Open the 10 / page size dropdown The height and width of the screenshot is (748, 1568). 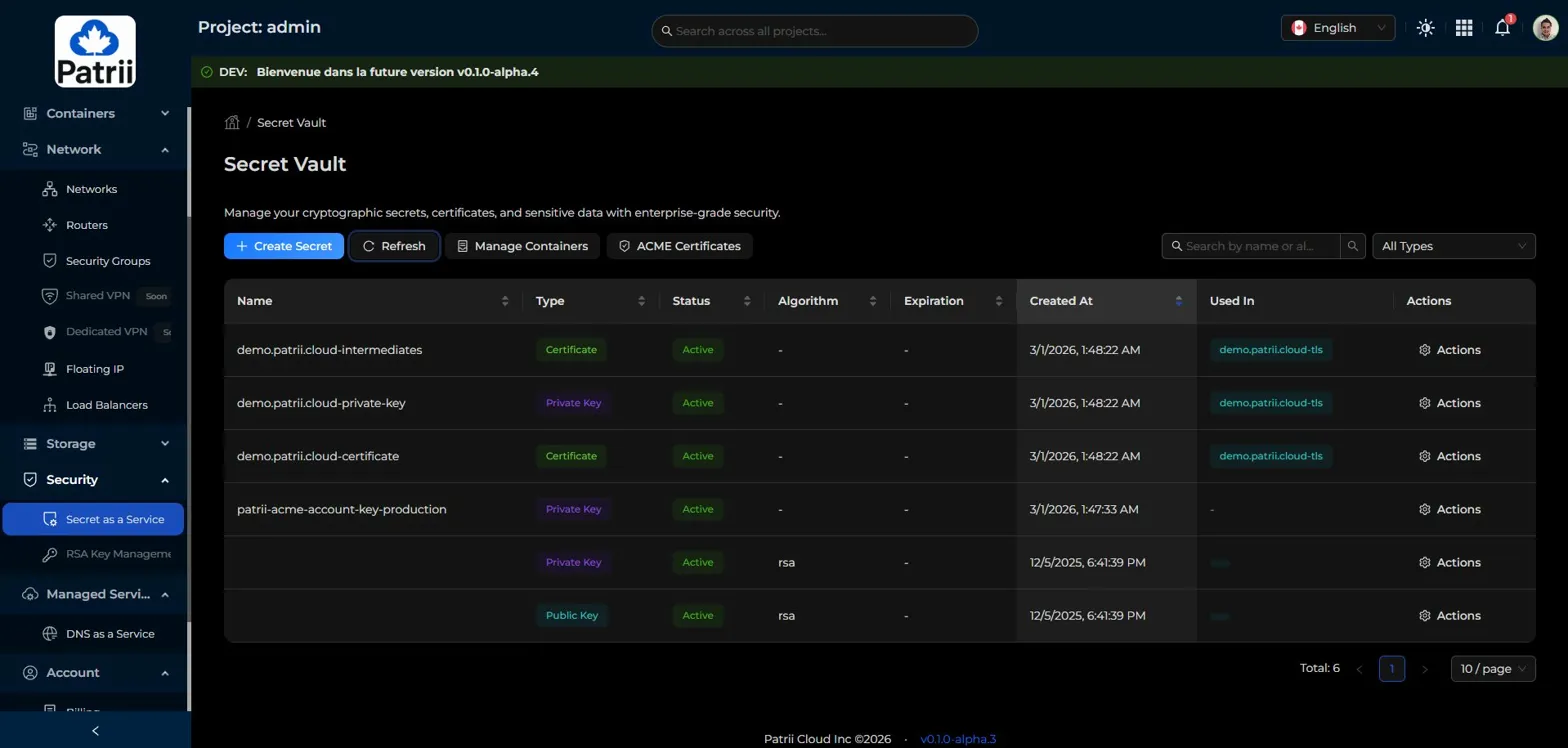pyautogui.click(x=1493, y=669)
